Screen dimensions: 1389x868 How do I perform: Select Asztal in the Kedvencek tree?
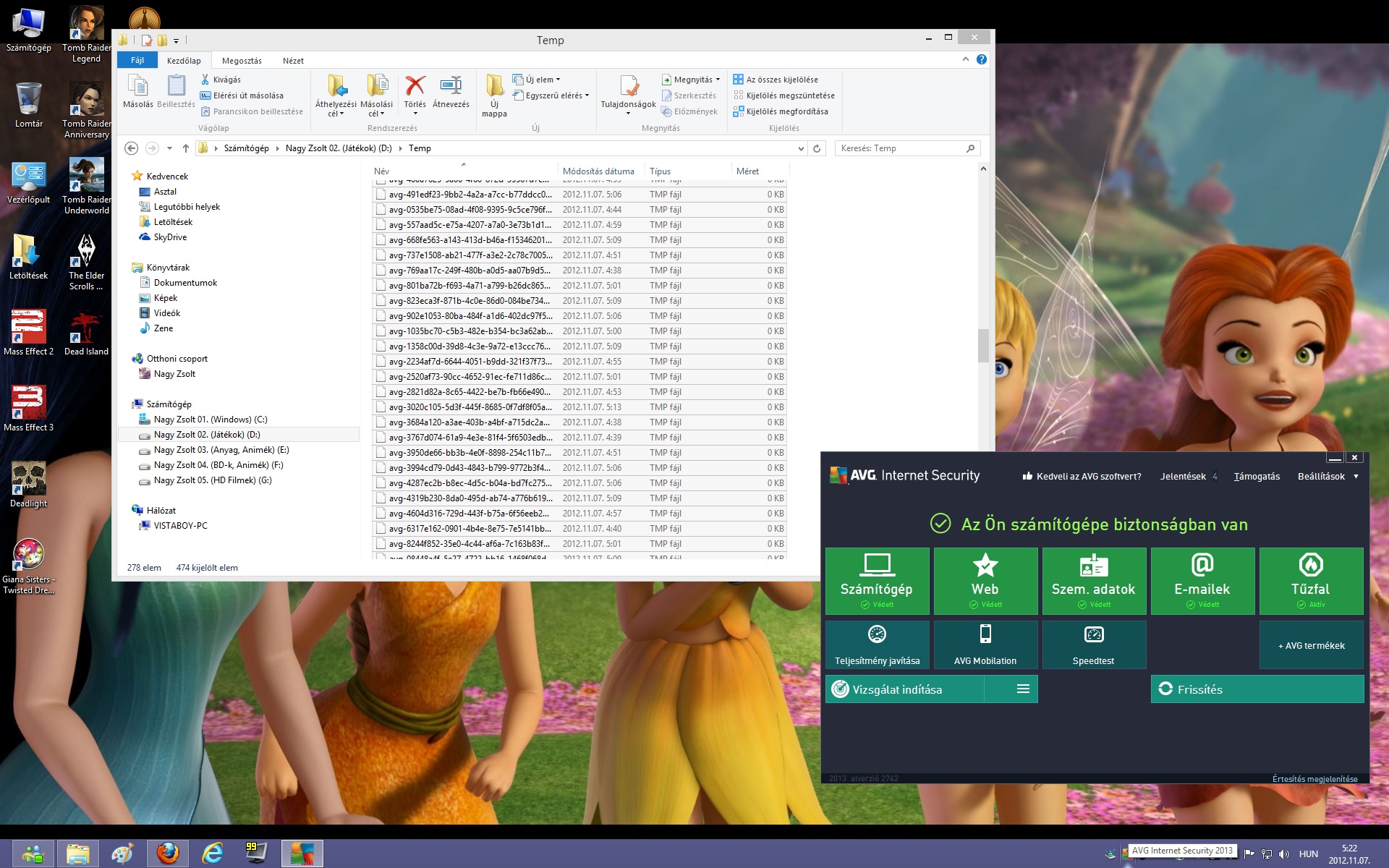(x=165, y=192)
